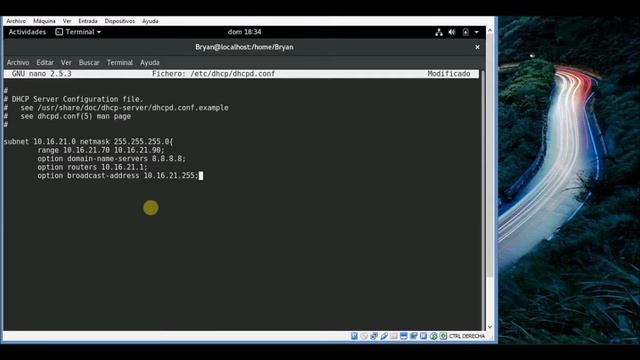Open VirtualBox Ayuda menu

coord(150,21)
